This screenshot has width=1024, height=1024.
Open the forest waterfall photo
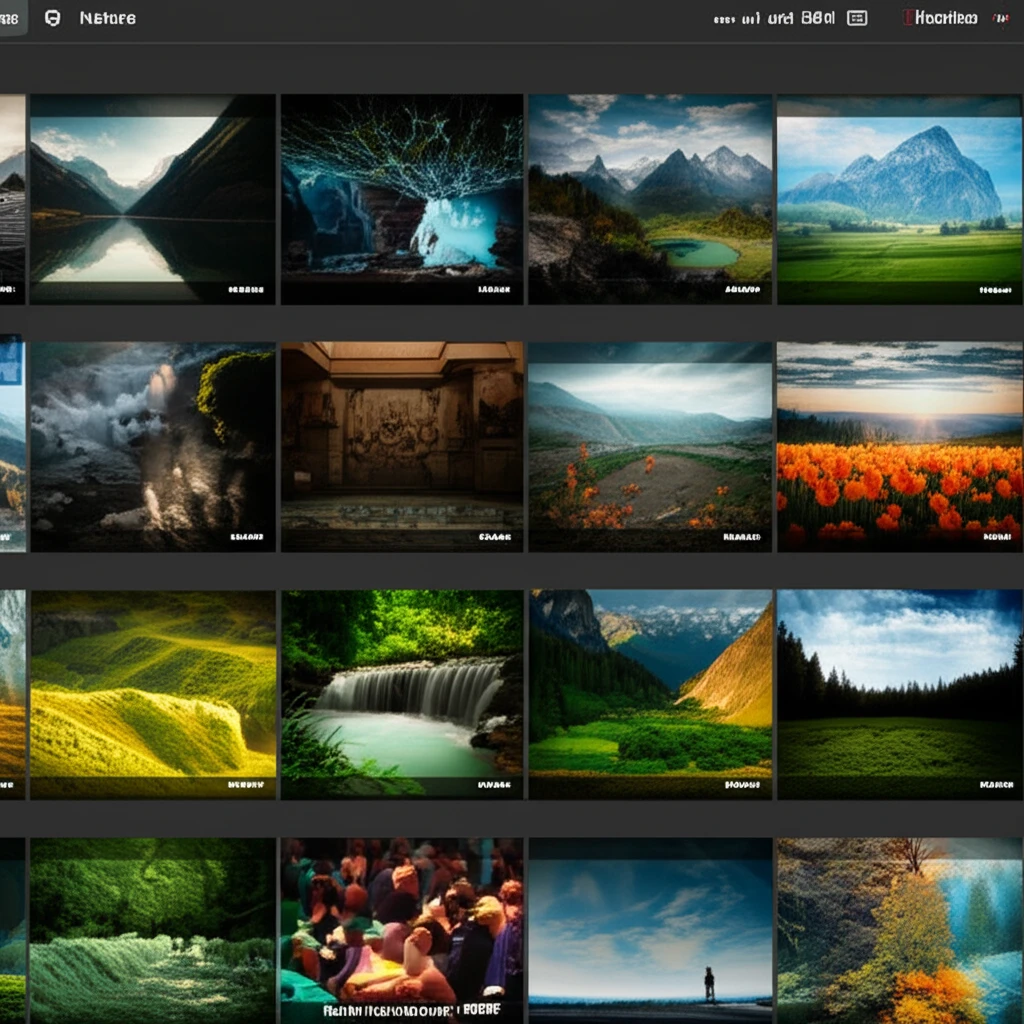pos(402,695)
